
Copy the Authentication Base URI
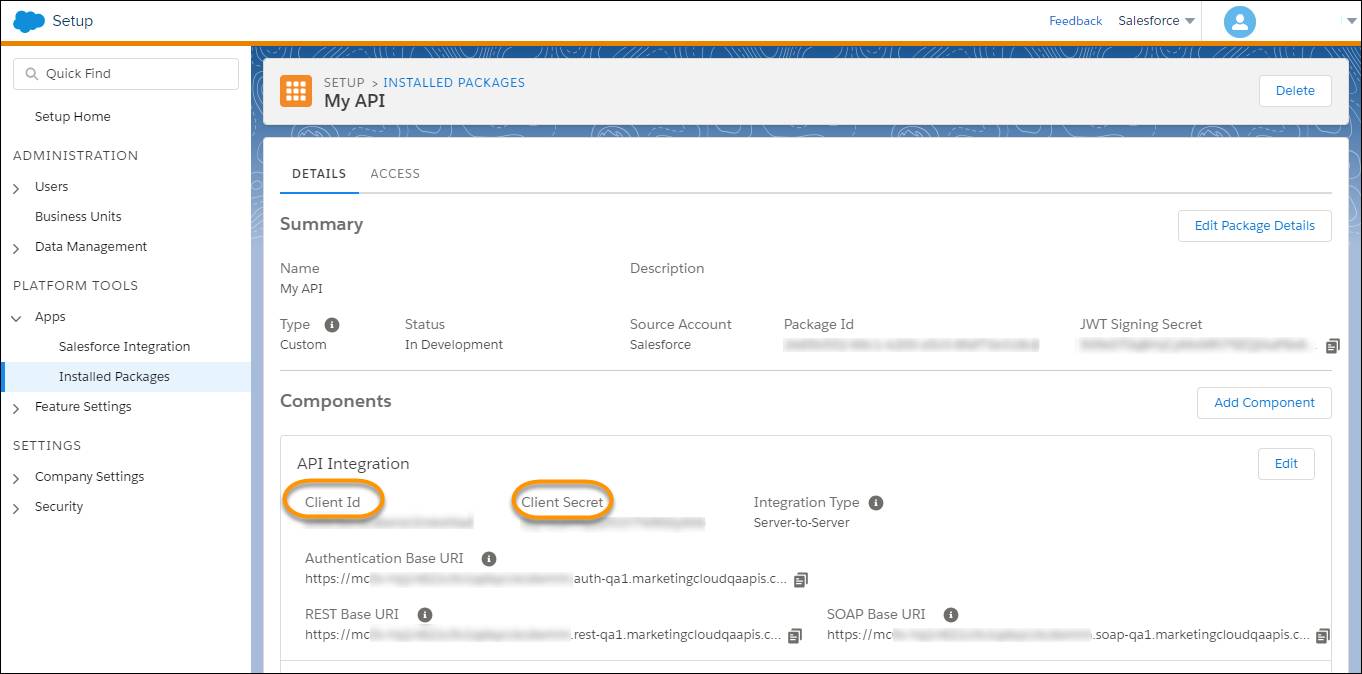point(801,579)
